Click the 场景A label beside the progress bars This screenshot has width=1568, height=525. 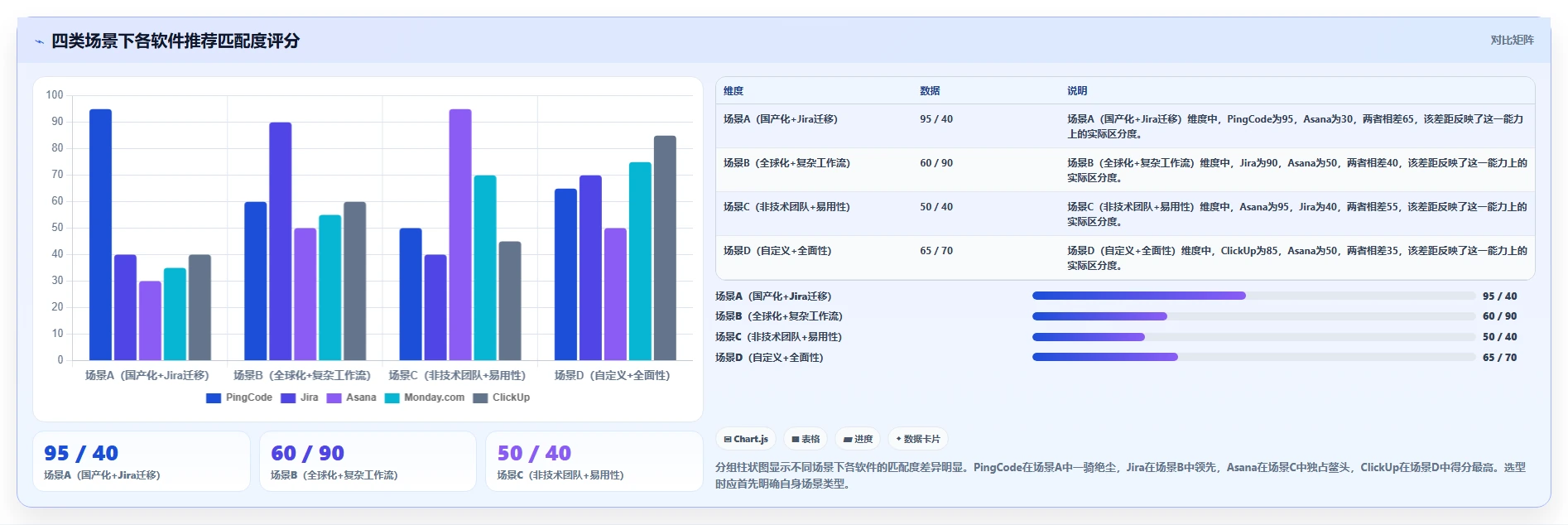(773, 296)
